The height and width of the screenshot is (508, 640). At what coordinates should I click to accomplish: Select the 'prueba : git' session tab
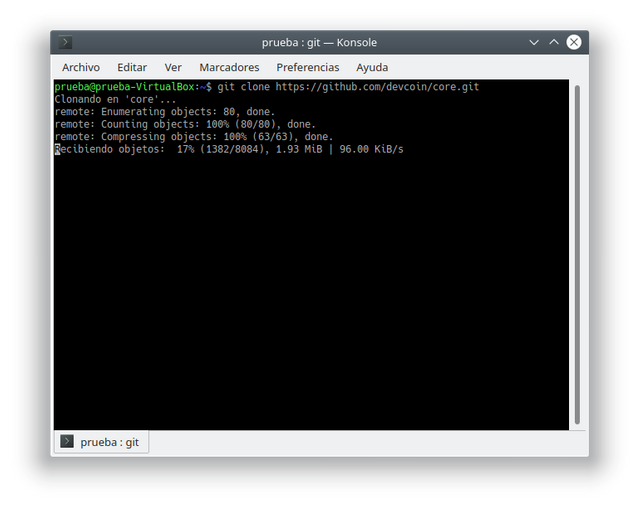point(101,441)
